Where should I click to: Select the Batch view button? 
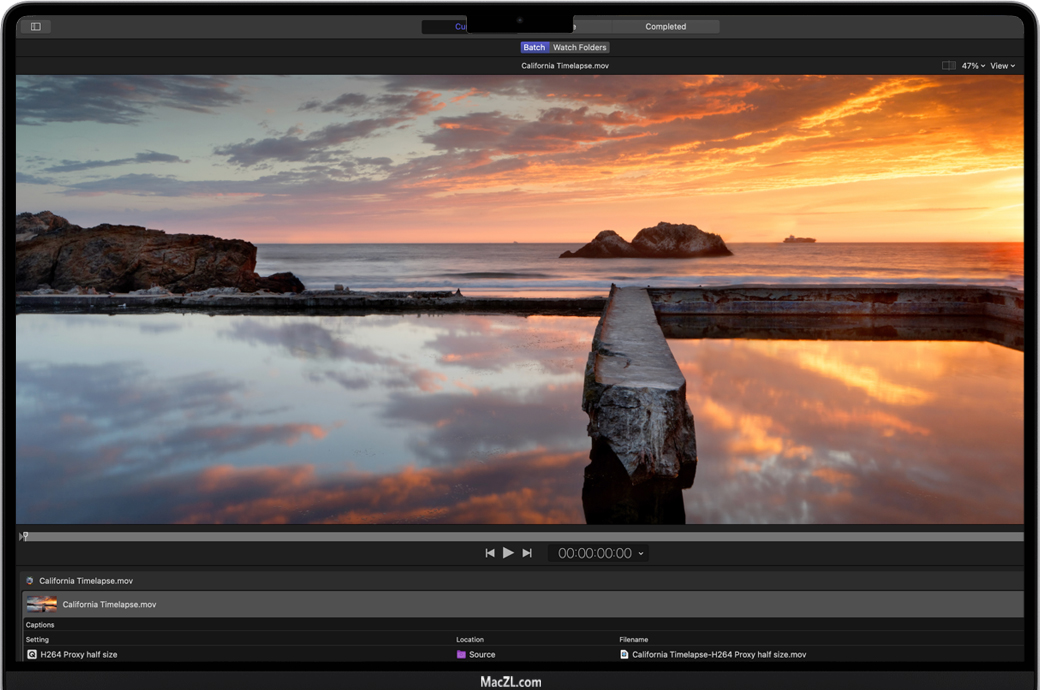[x=534, y=47]
